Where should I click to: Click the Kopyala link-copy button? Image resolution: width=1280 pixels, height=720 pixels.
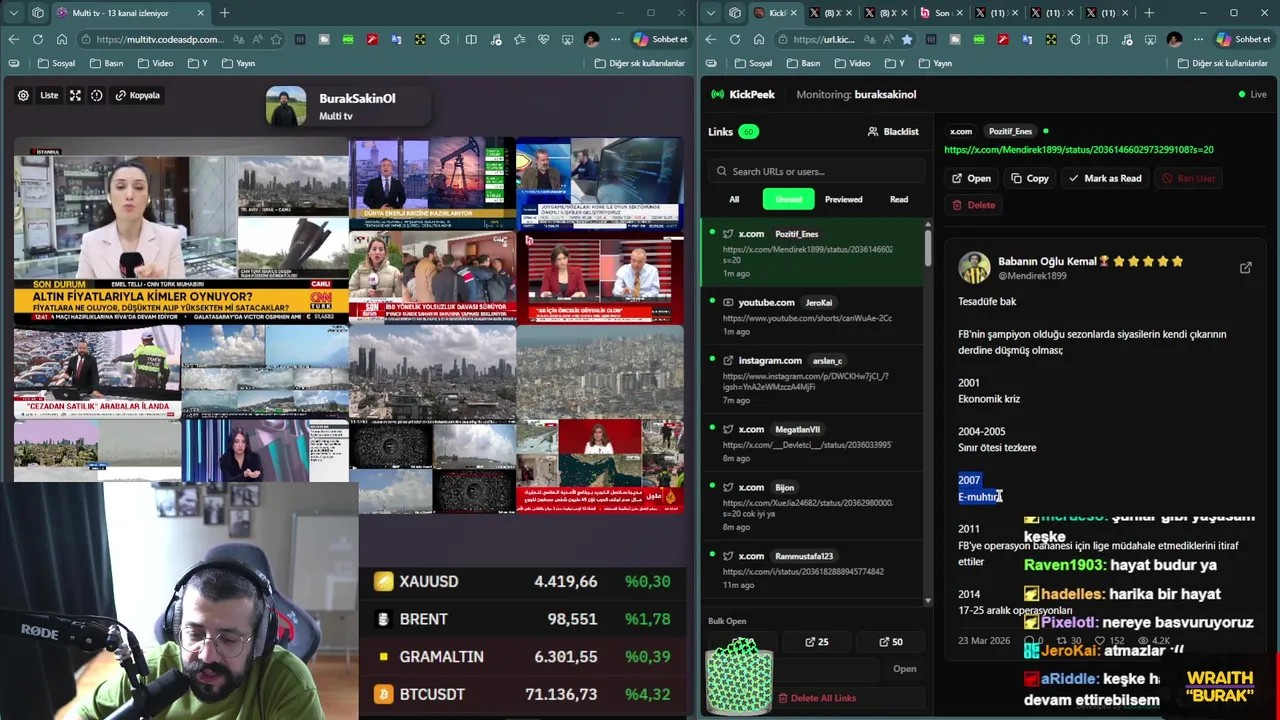click(x=138, y=95)
